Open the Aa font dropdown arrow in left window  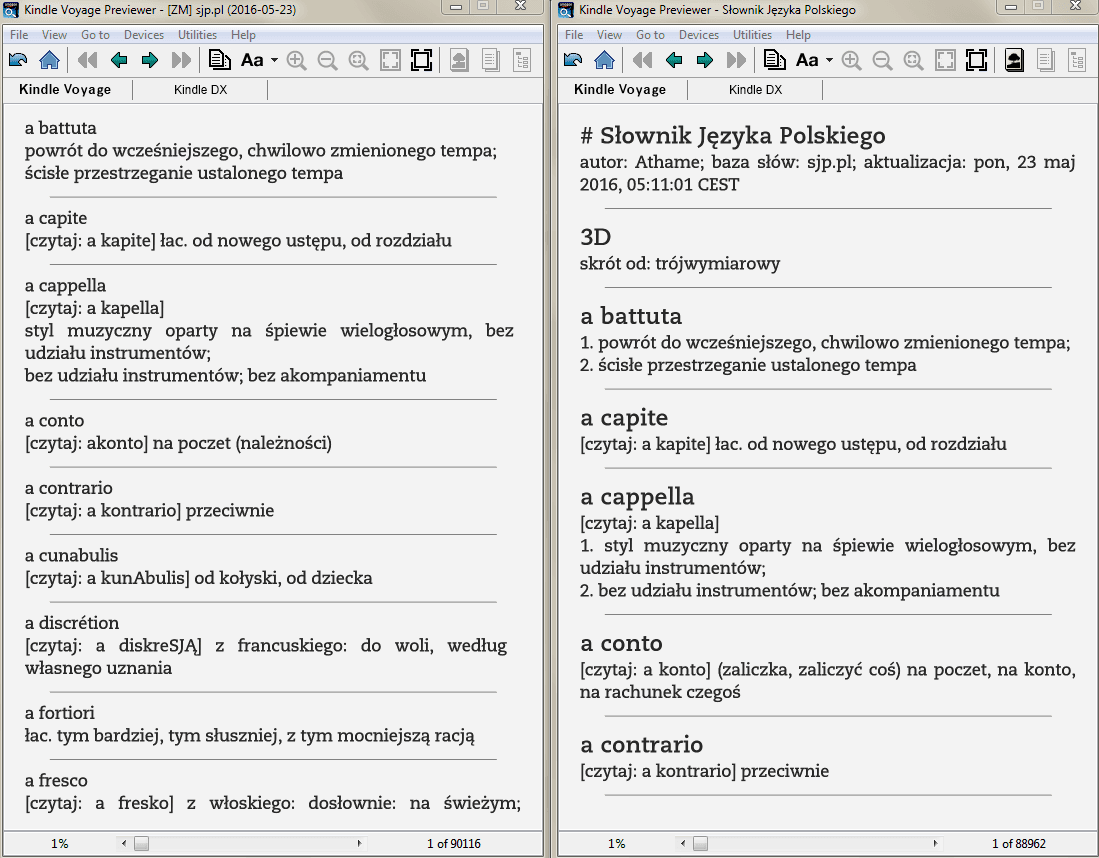(274, 60)
